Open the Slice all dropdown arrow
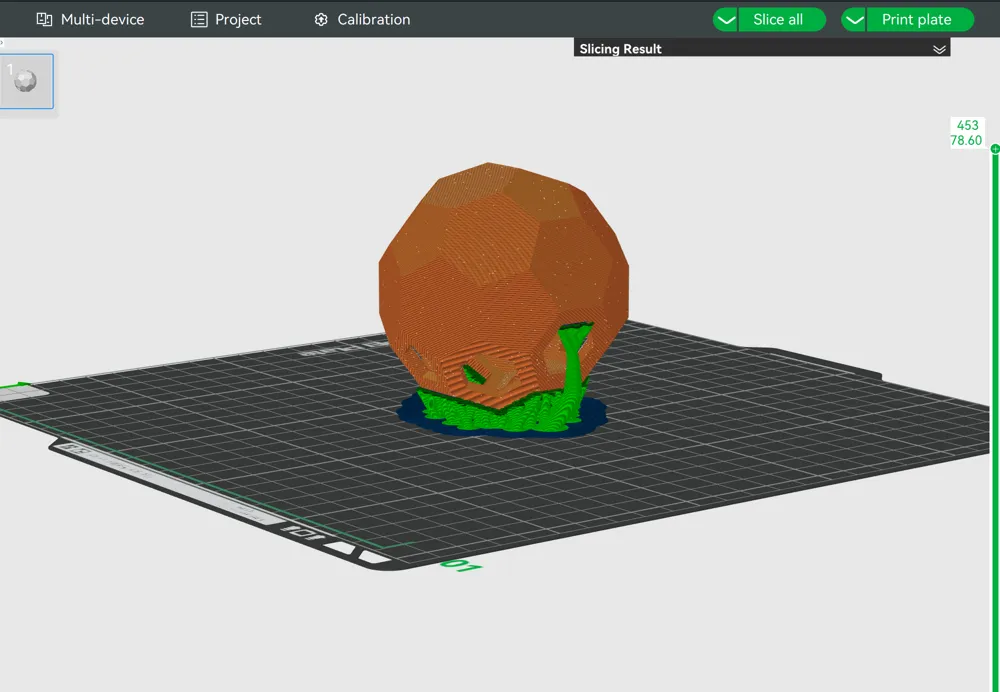The image size is (1000, 692). 725,20
